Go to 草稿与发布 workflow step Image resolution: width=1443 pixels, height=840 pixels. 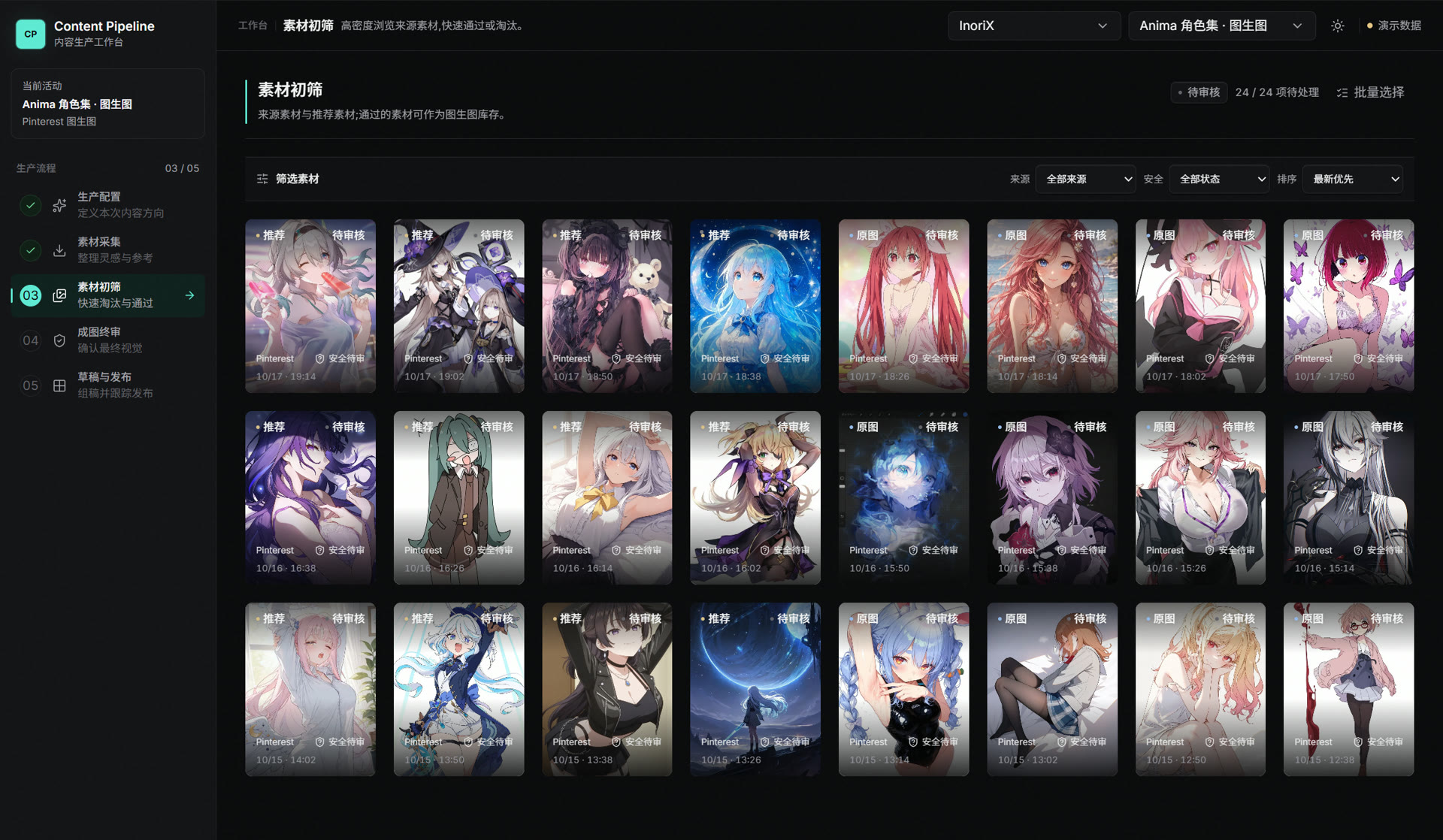click(x=107, y=385)
